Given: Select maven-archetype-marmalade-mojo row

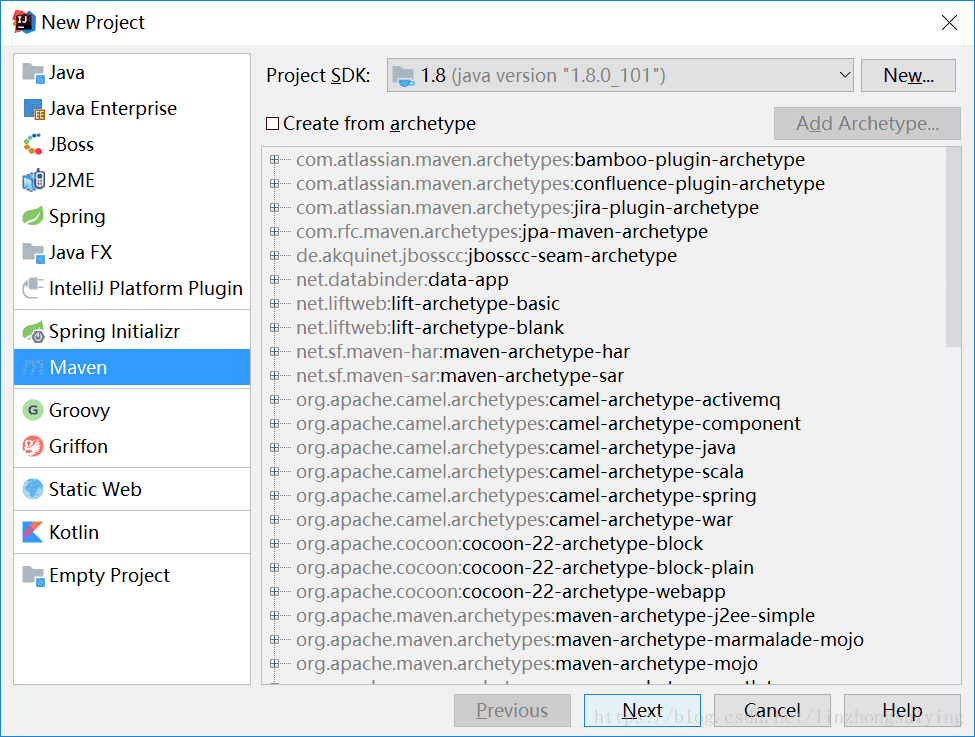Looking at the screenshot, I should click(580, 640).
